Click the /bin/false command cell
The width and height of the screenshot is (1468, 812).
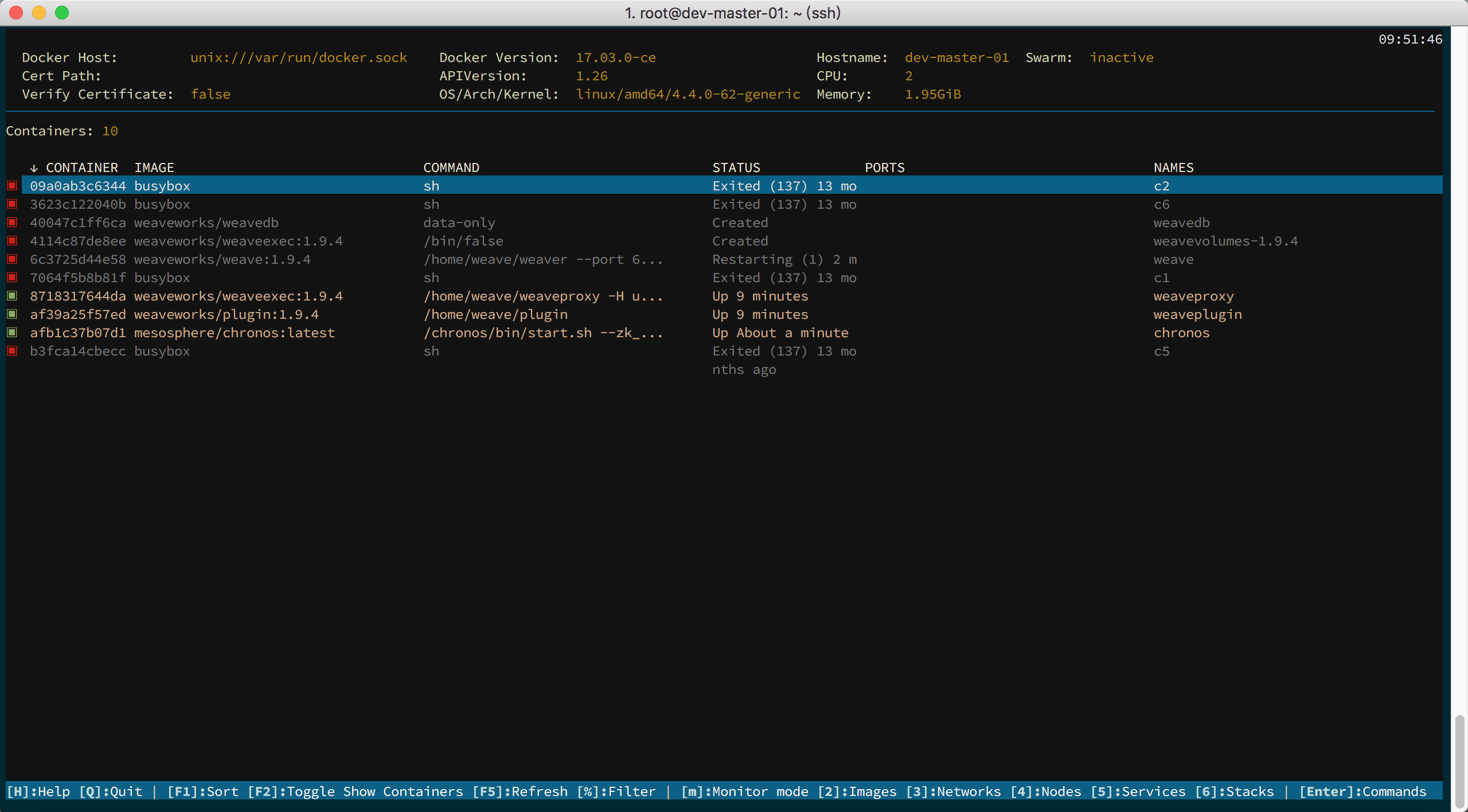463,241
